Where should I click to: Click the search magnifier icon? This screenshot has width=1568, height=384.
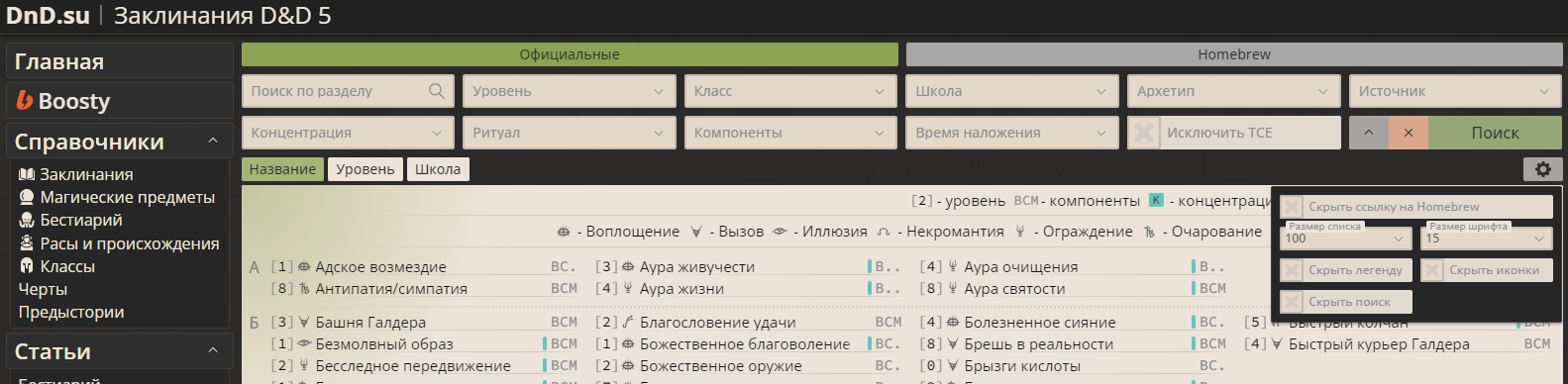[436, 91]
